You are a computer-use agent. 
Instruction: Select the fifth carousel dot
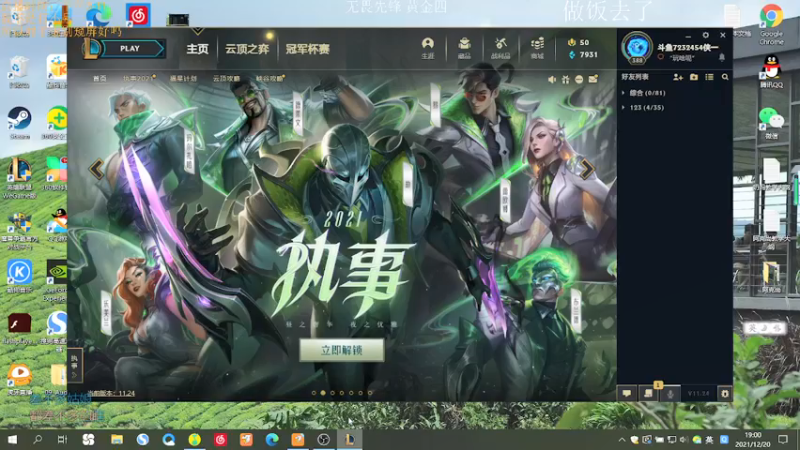point(351,393)
